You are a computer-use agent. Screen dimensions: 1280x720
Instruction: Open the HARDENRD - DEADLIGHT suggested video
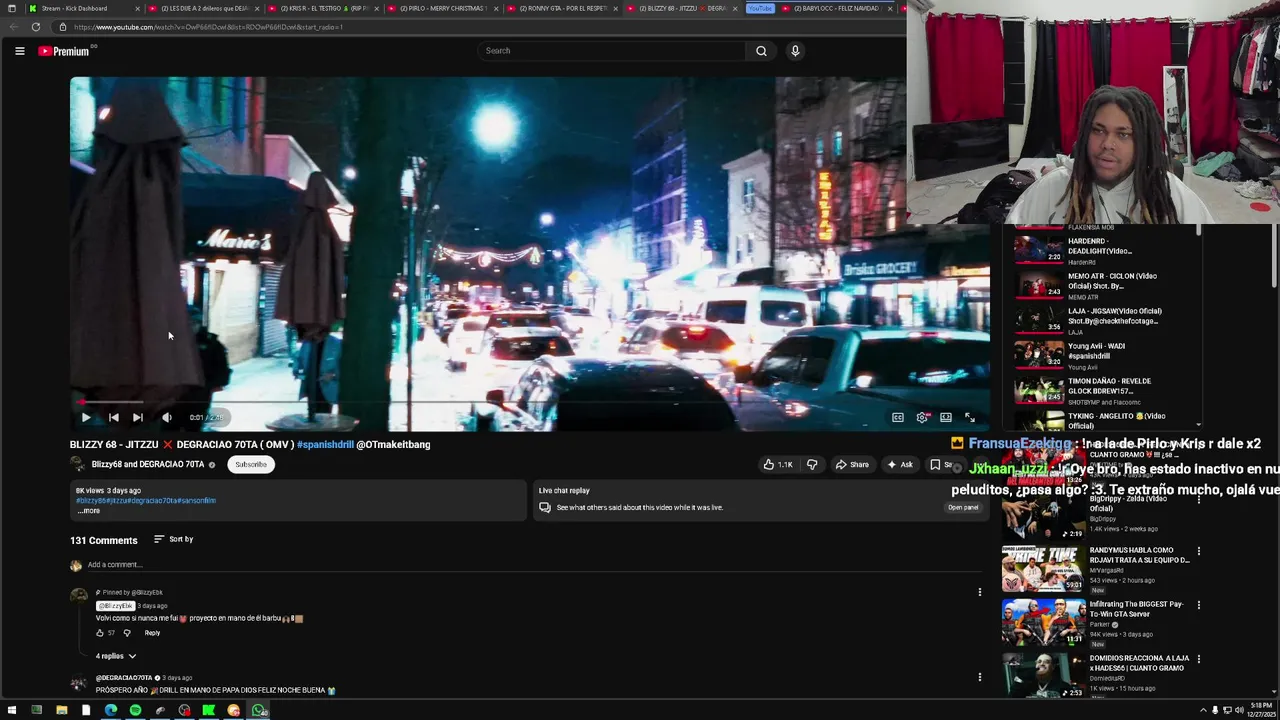(1100, 250)
